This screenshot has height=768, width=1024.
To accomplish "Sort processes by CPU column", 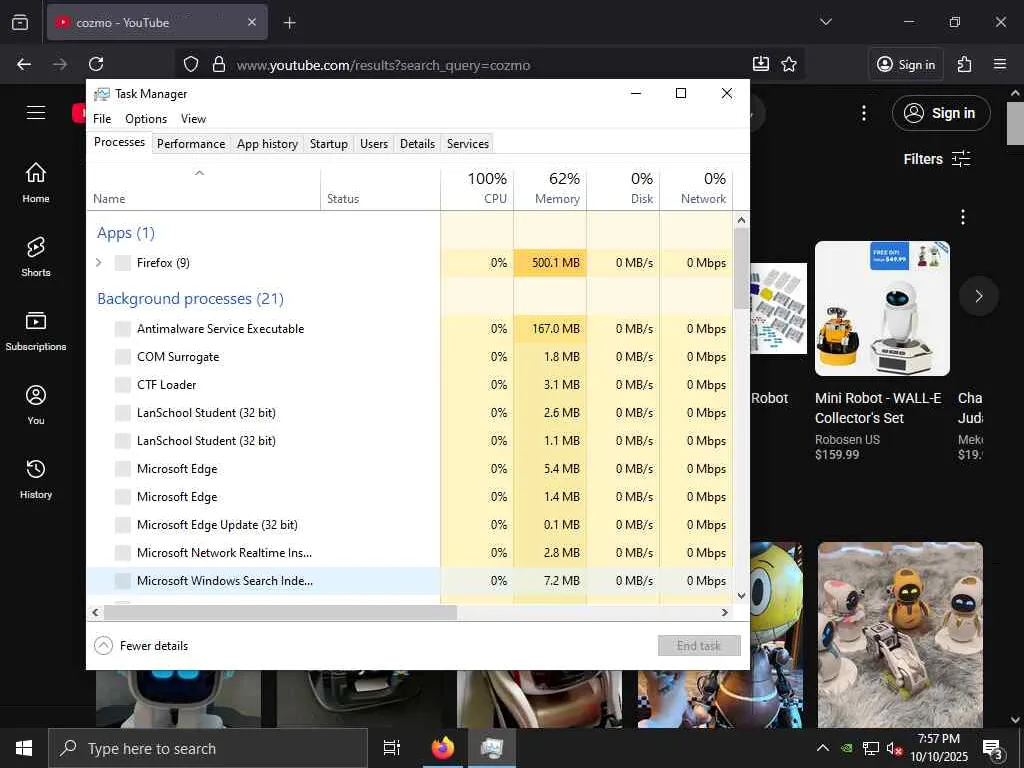I will pos(477,189).
